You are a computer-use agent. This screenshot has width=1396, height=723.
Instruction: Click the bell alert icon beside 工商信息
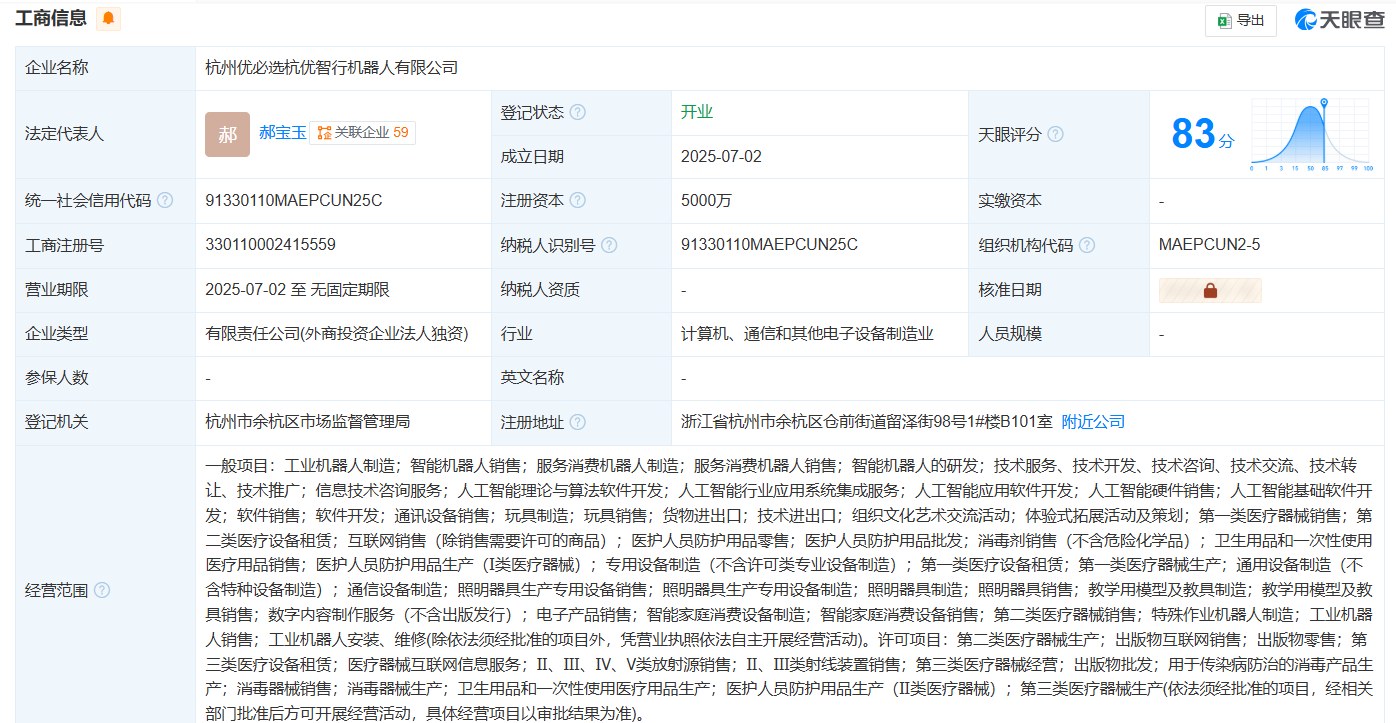(x=108, y=18)
